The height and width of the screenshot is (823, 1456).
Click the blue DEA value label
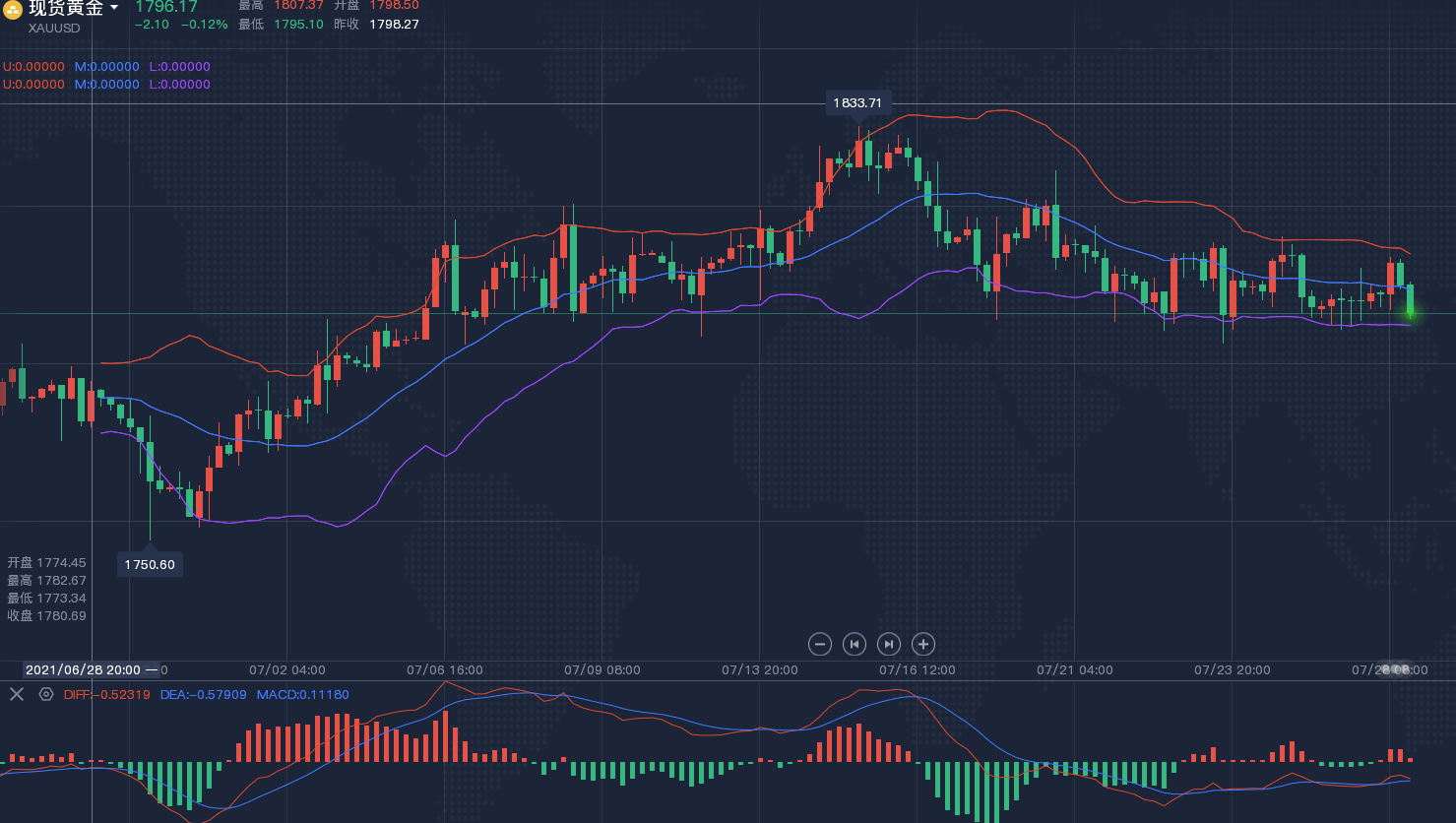(203, 694)
